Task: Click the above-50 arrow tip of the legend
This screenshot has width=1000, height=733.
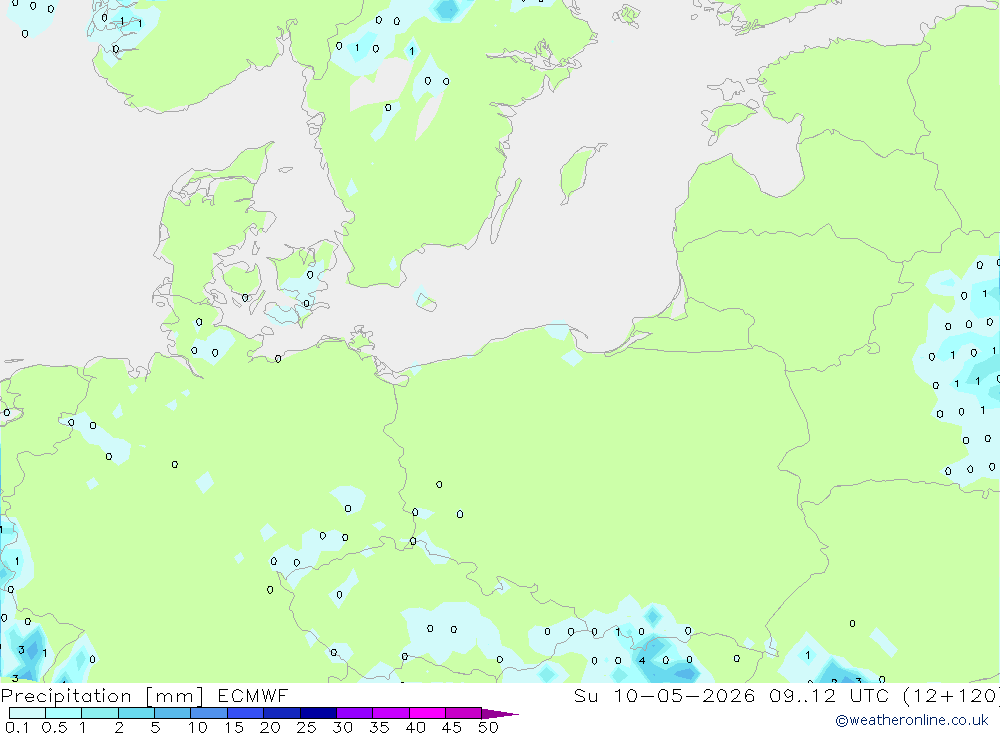Action: click(500, 714)
